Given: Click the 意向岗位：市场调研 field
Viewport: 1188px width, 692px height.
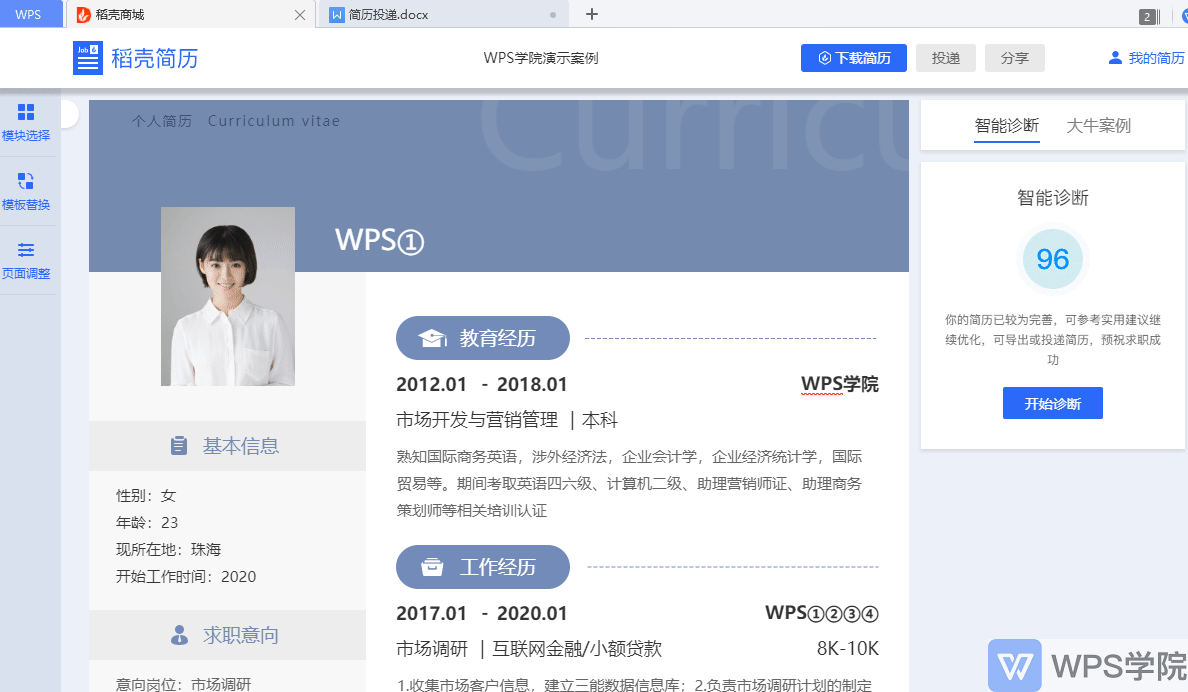Looking at the screenshot, I should pyautogui.click(x=183, y=684).
